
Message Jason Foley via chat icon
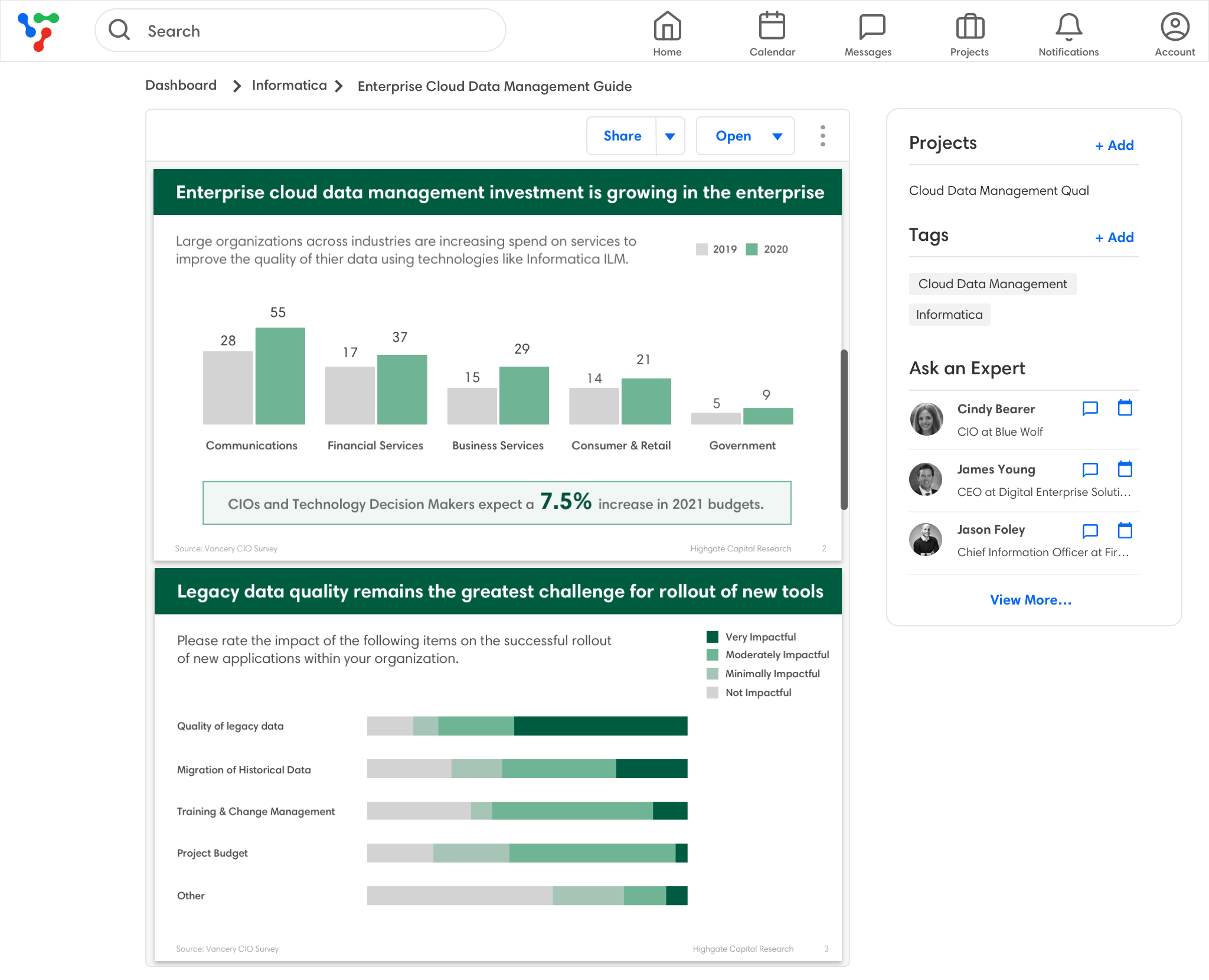pos(1090,531)
